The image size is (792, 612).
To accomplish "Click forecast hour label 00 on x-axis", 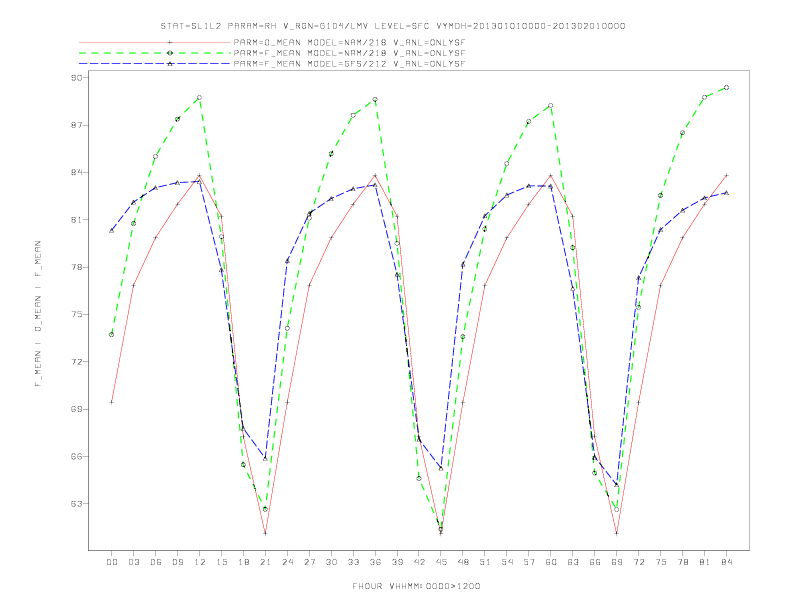I will point(112,562).
